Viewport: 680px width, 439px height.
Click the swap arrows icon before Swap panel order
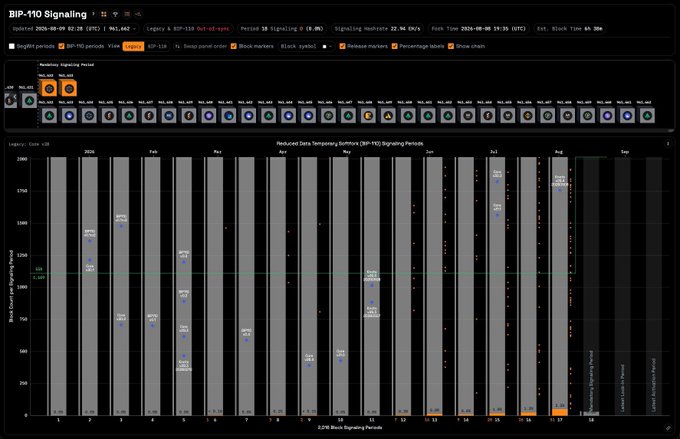(177, 46)
